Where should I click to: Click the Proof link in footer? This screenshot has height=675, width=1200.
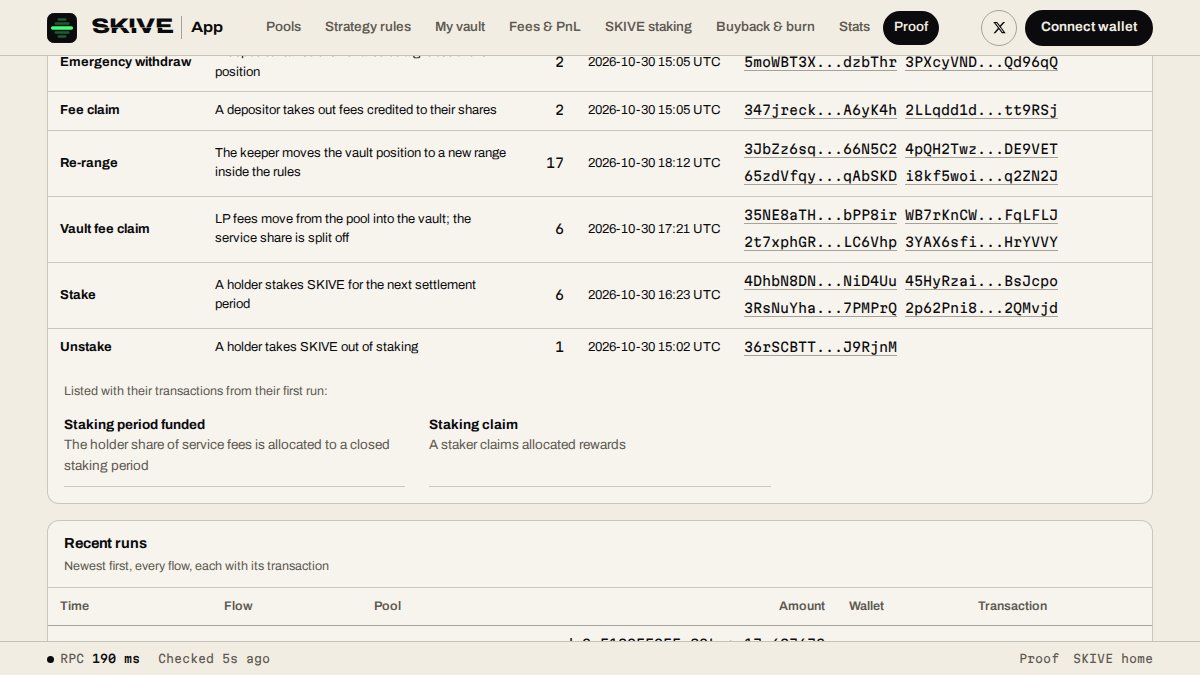[x=1039, y=659]
